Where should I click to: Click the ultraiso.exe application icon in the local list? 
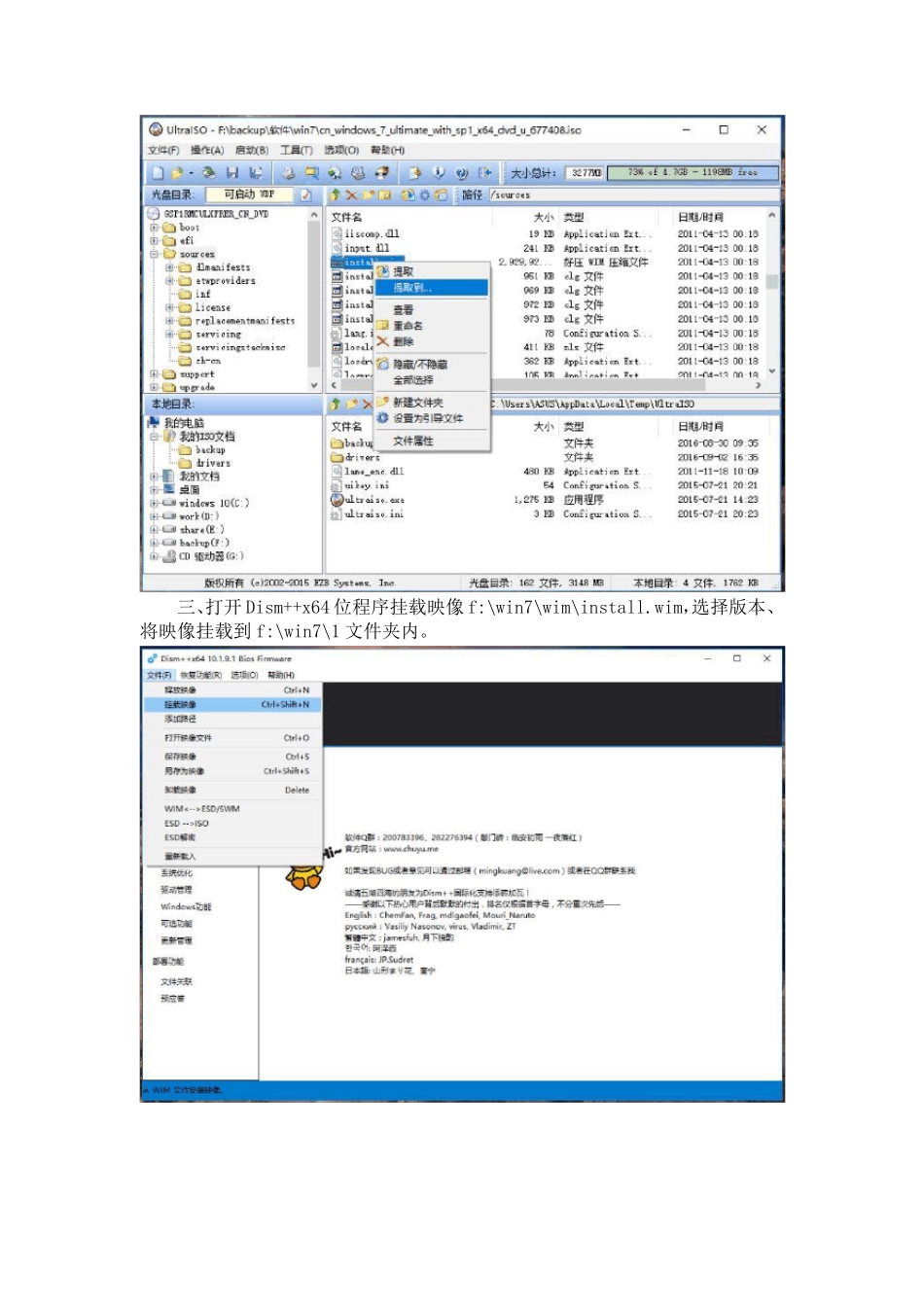tap(337, 500)
